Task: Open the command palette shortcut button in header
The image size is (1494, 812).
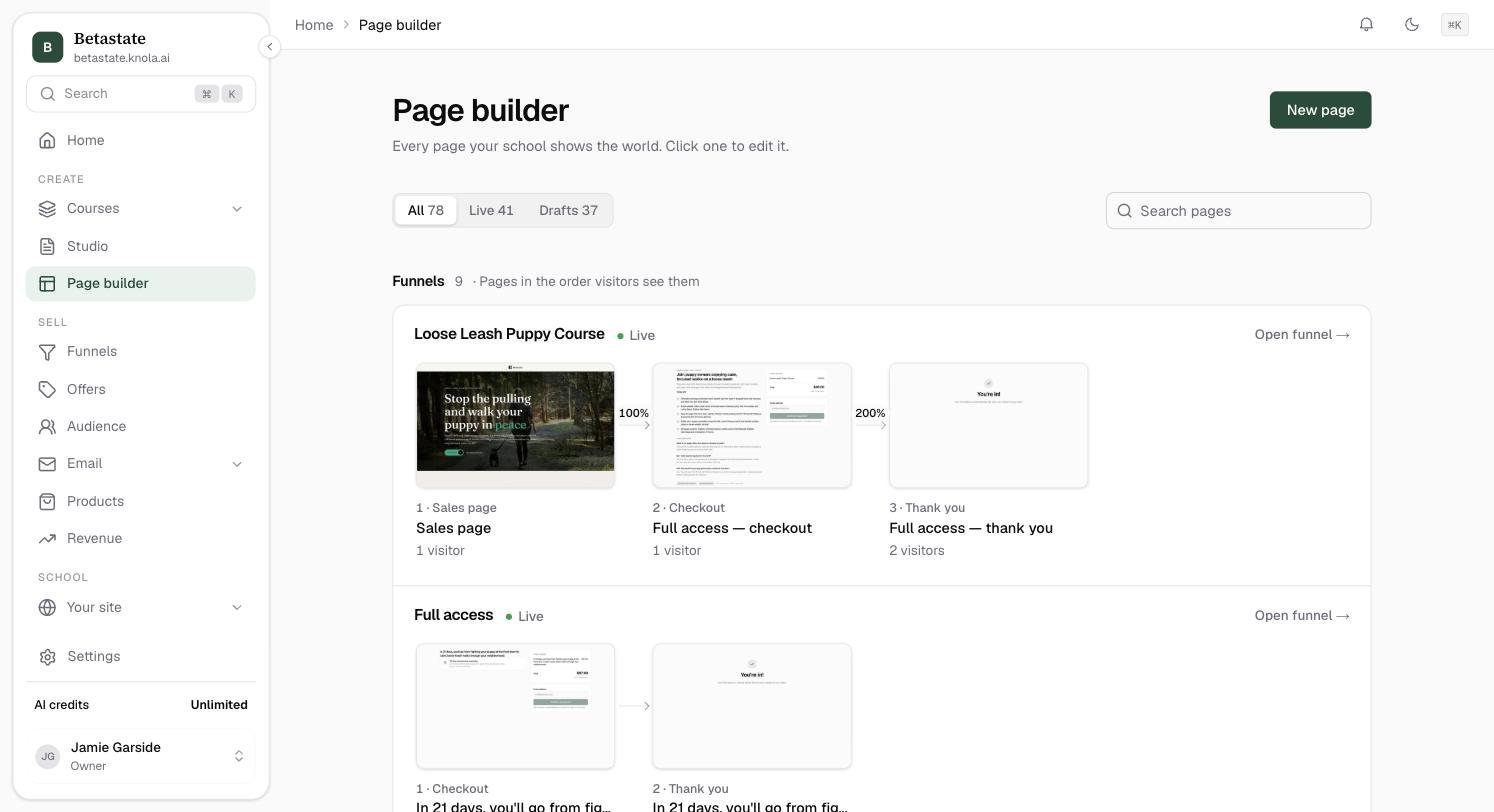Action: click(1455, 25)
